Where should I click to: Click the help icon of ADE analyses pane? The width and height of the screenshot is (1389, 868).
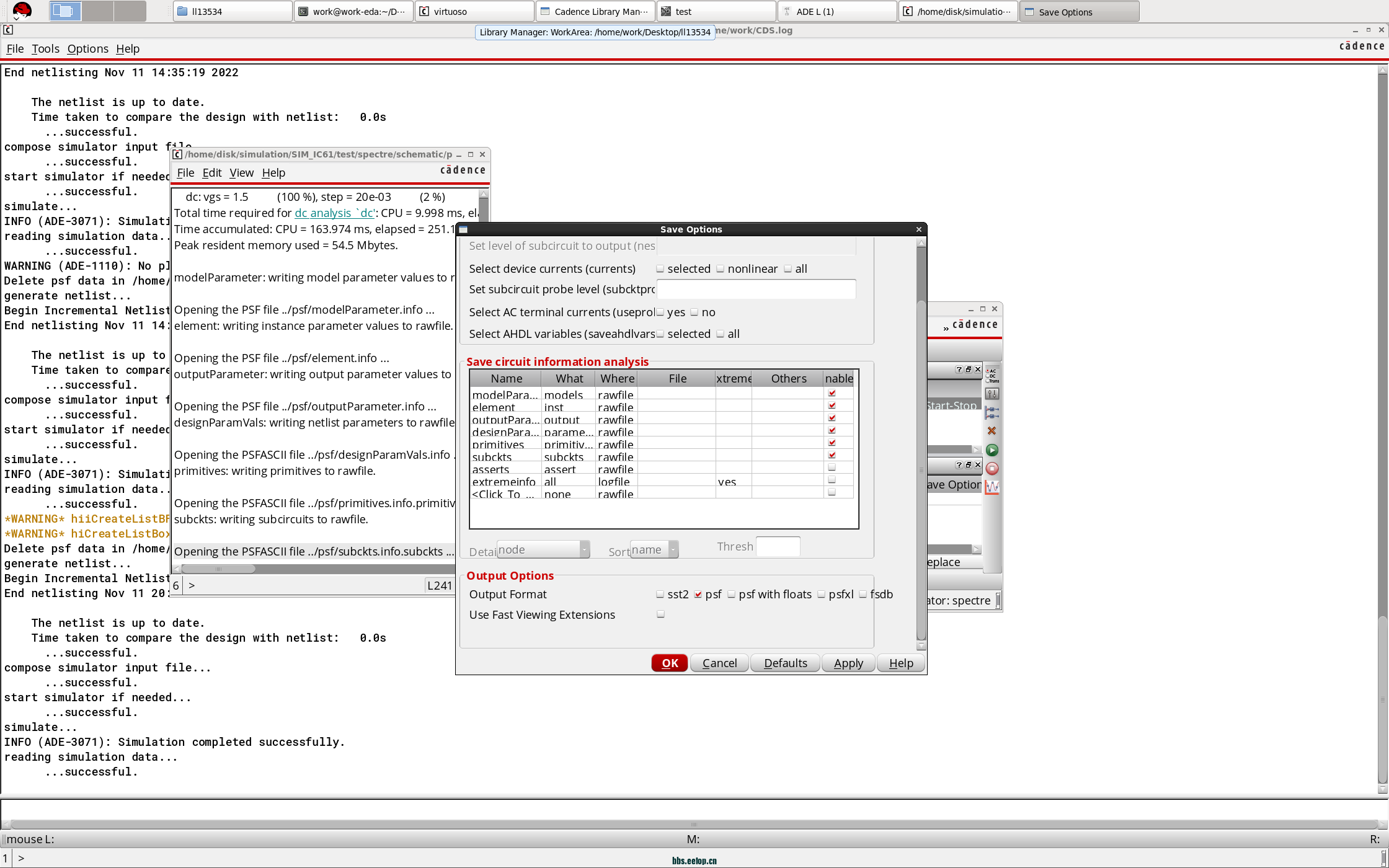pyautogui.click(x=959, y=370)
